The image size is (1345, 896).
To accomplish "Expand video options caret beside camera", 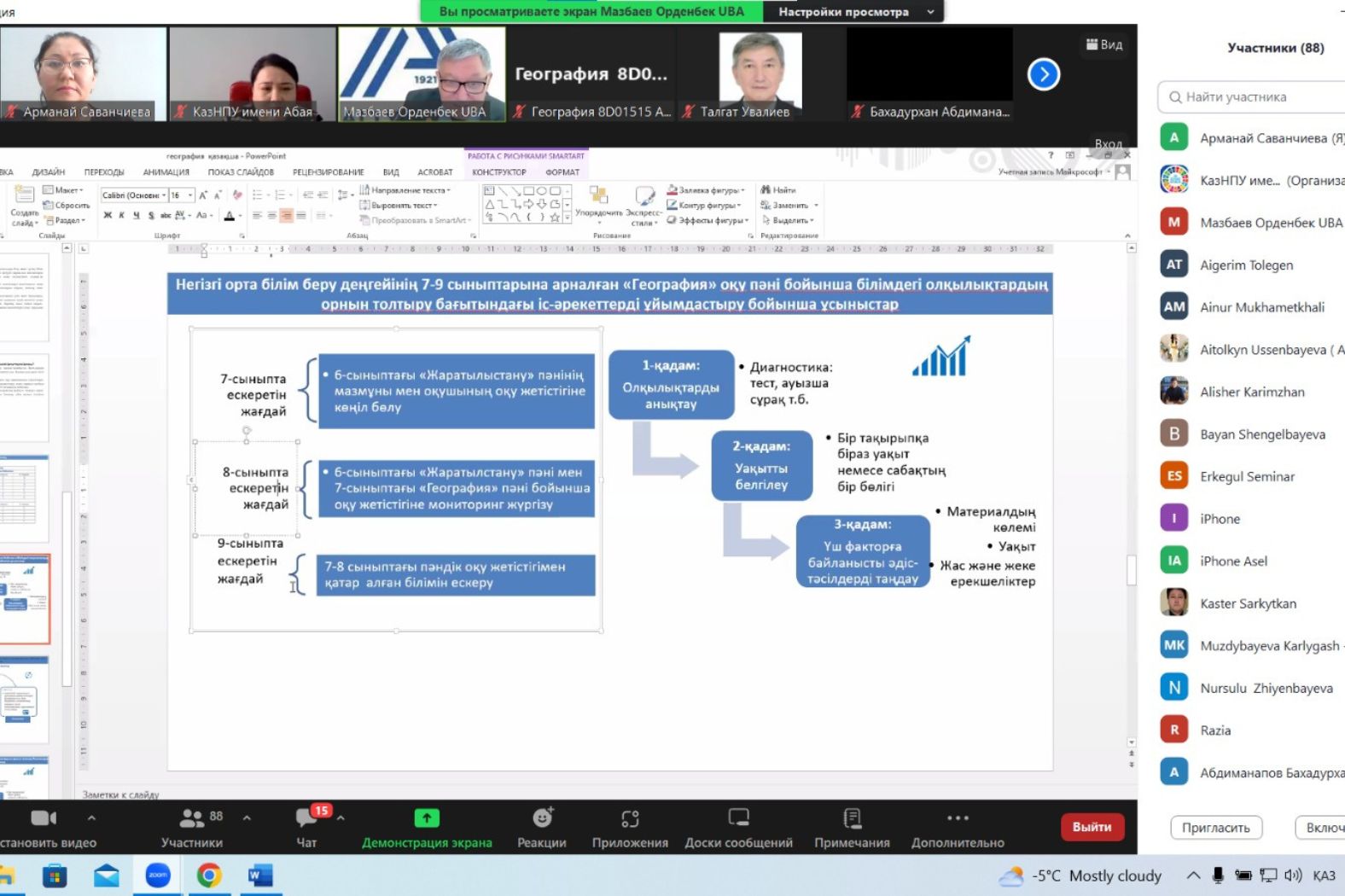I will 91,817.
